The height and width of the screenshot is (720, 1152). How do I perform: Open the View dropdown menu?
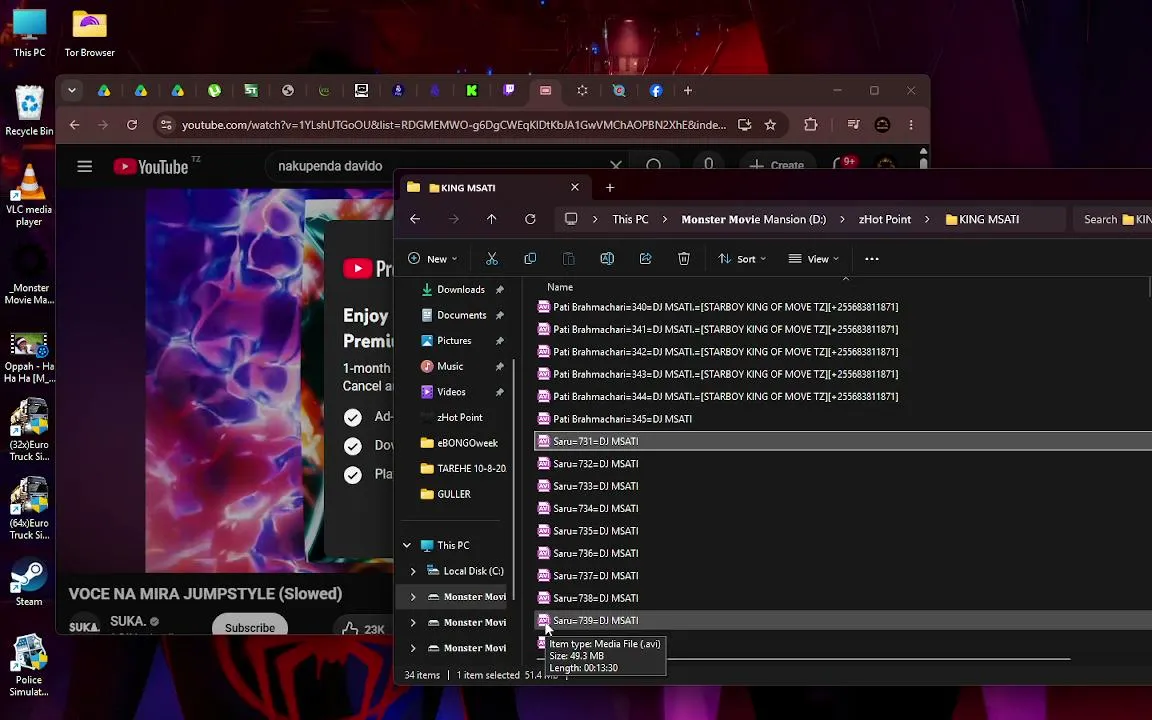pyautogui.click(x=813, y=259)
